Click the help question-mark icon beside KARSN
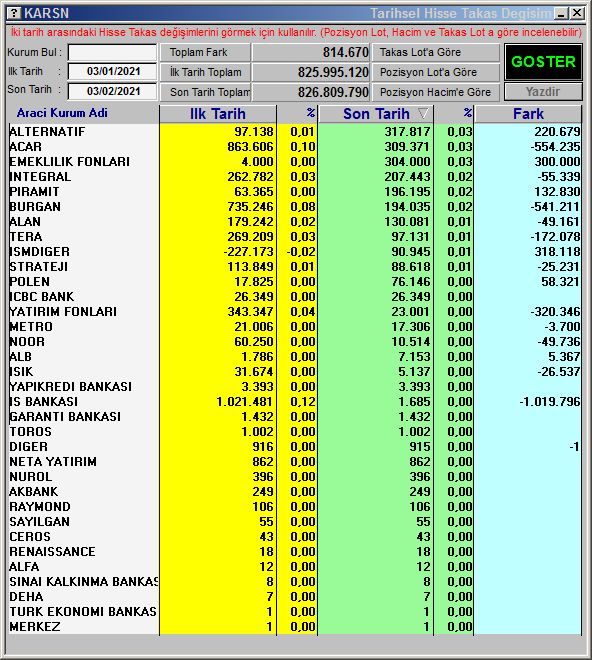 (14, 13)
